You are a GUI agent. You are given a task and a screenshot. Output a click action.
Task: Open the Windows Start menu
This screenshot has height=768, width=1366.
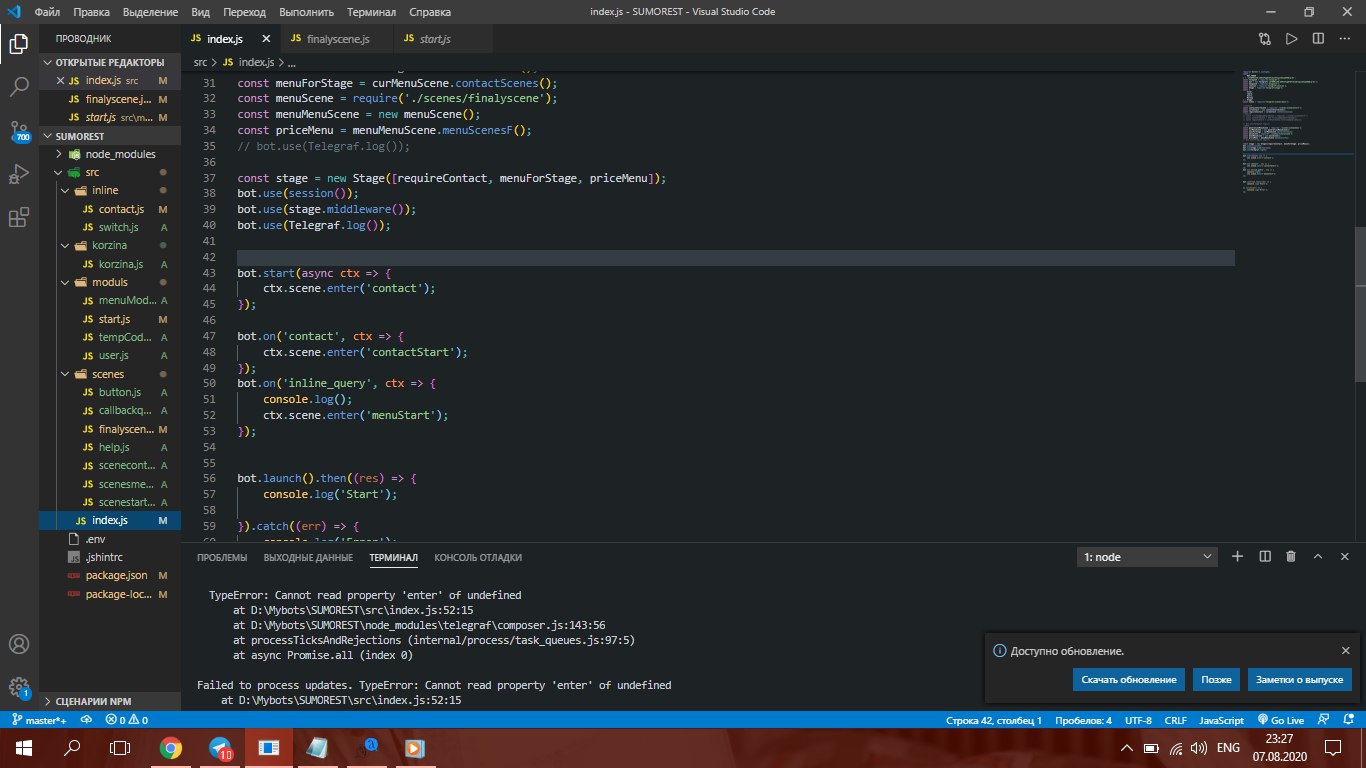[x=23, y=747]
